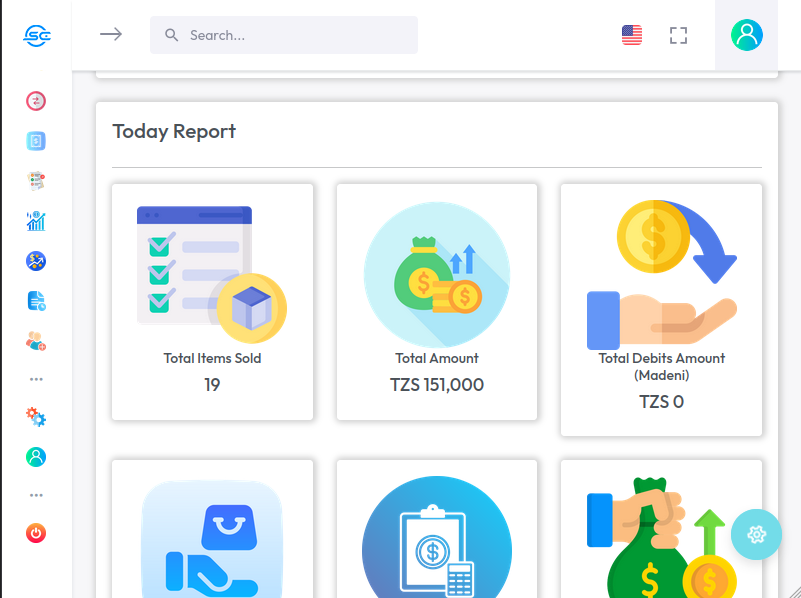Open the blue document report sidebar icon
Screen dimensions: 801x598
(x=36, y=301)
